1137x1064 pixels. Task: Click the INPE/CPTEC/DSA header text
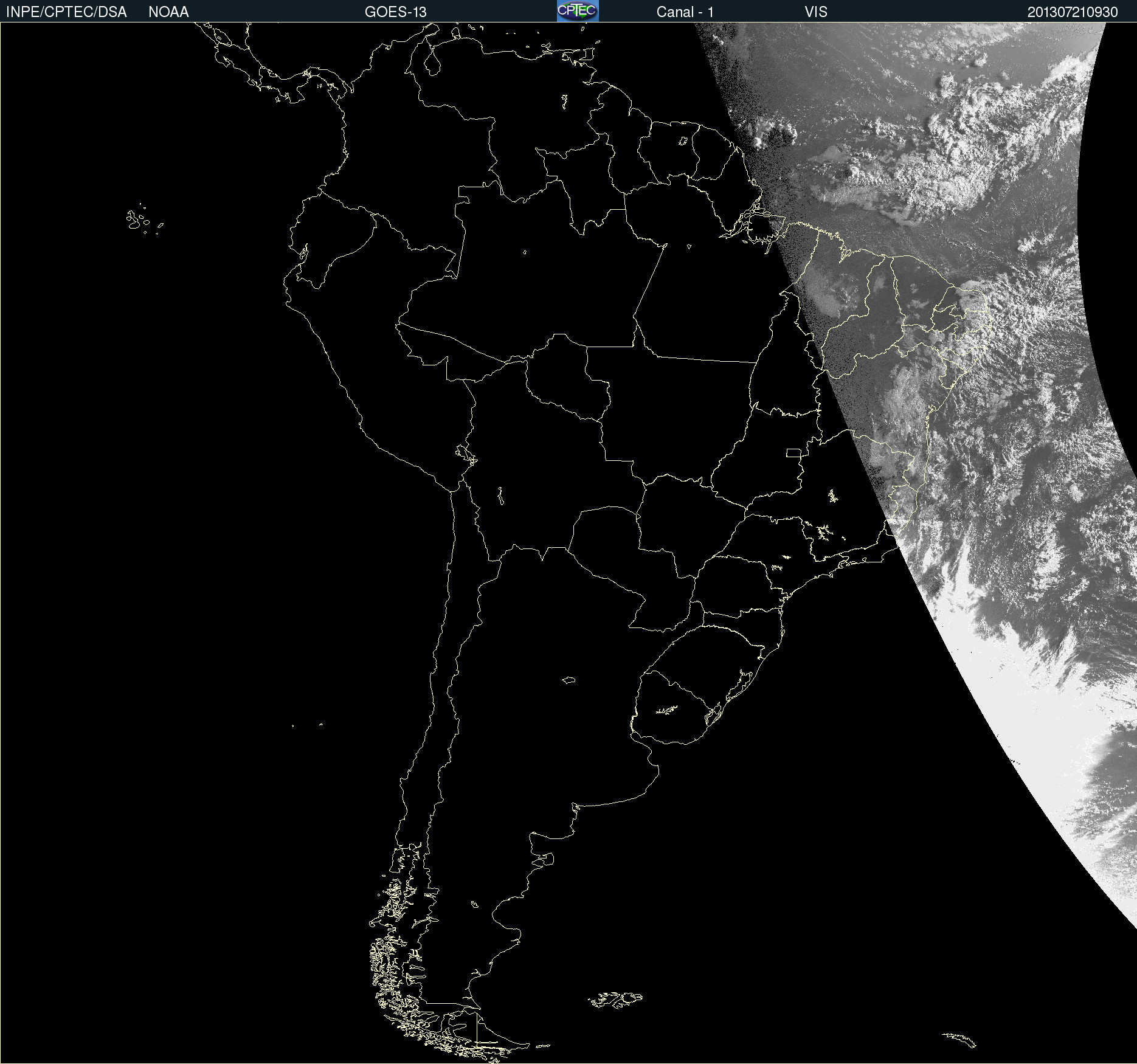point(66,12)
